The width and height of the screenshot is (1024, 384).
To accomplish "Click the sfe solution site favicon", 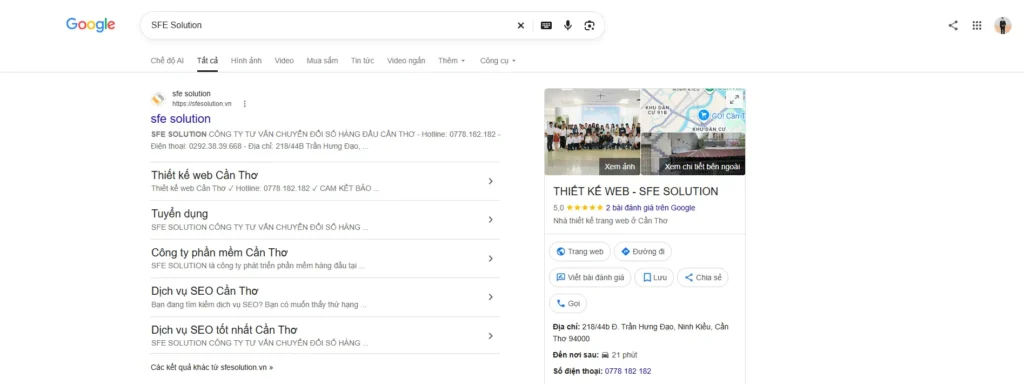I will click(x=158, y=99).
